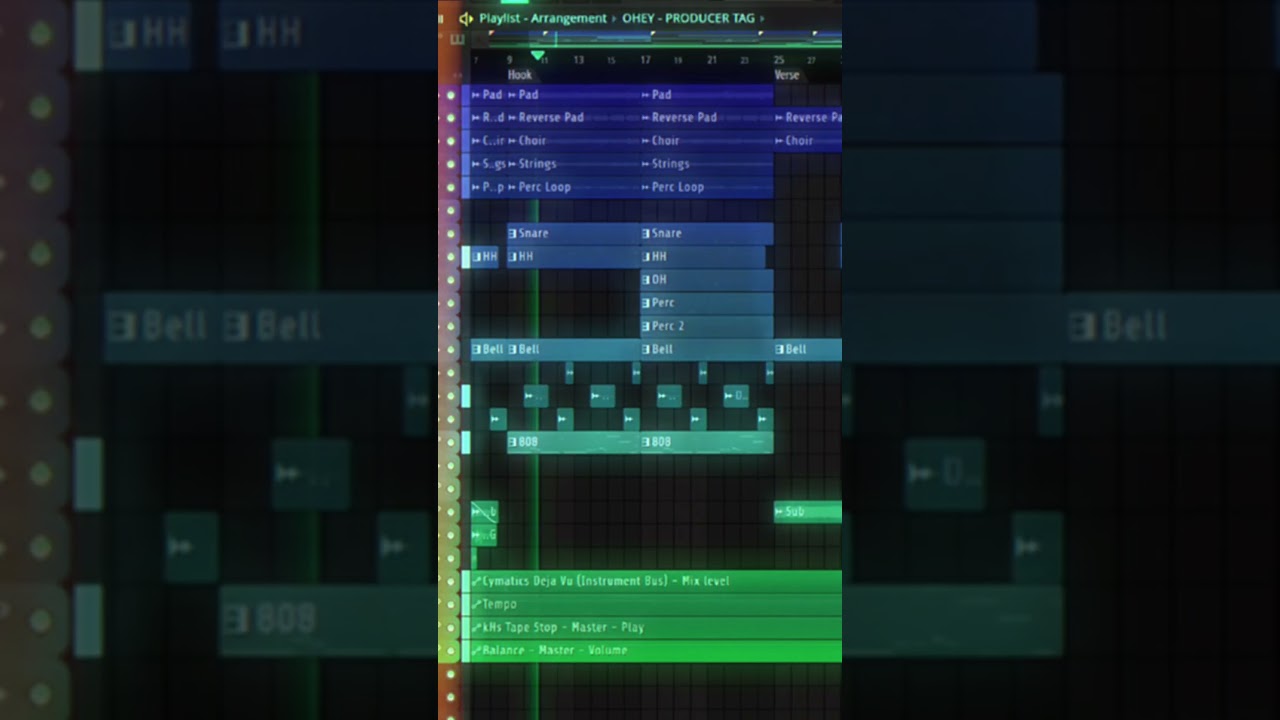
Task: Click the speaker icon beside Playlist title
Action: (x=465, y=18)
